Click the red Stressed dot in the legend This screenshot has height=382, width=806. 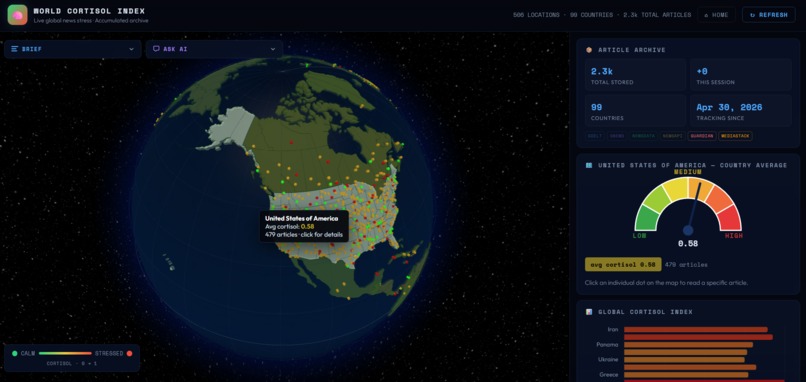point(130,353)
